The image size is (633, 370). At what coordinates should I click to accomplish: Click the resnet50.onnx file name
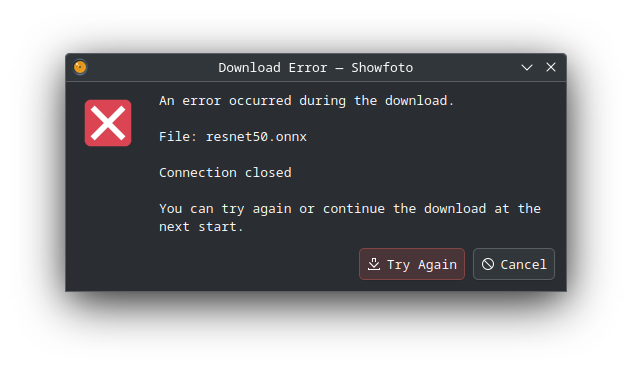[256, 136]
